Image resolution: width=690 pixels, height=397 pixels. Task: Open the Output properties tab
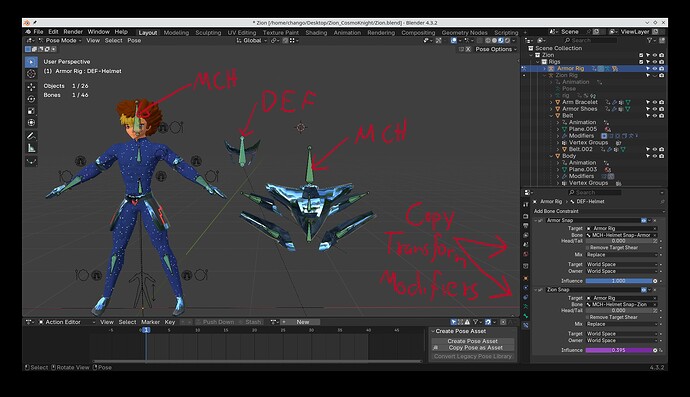click(x=526, y=226)
